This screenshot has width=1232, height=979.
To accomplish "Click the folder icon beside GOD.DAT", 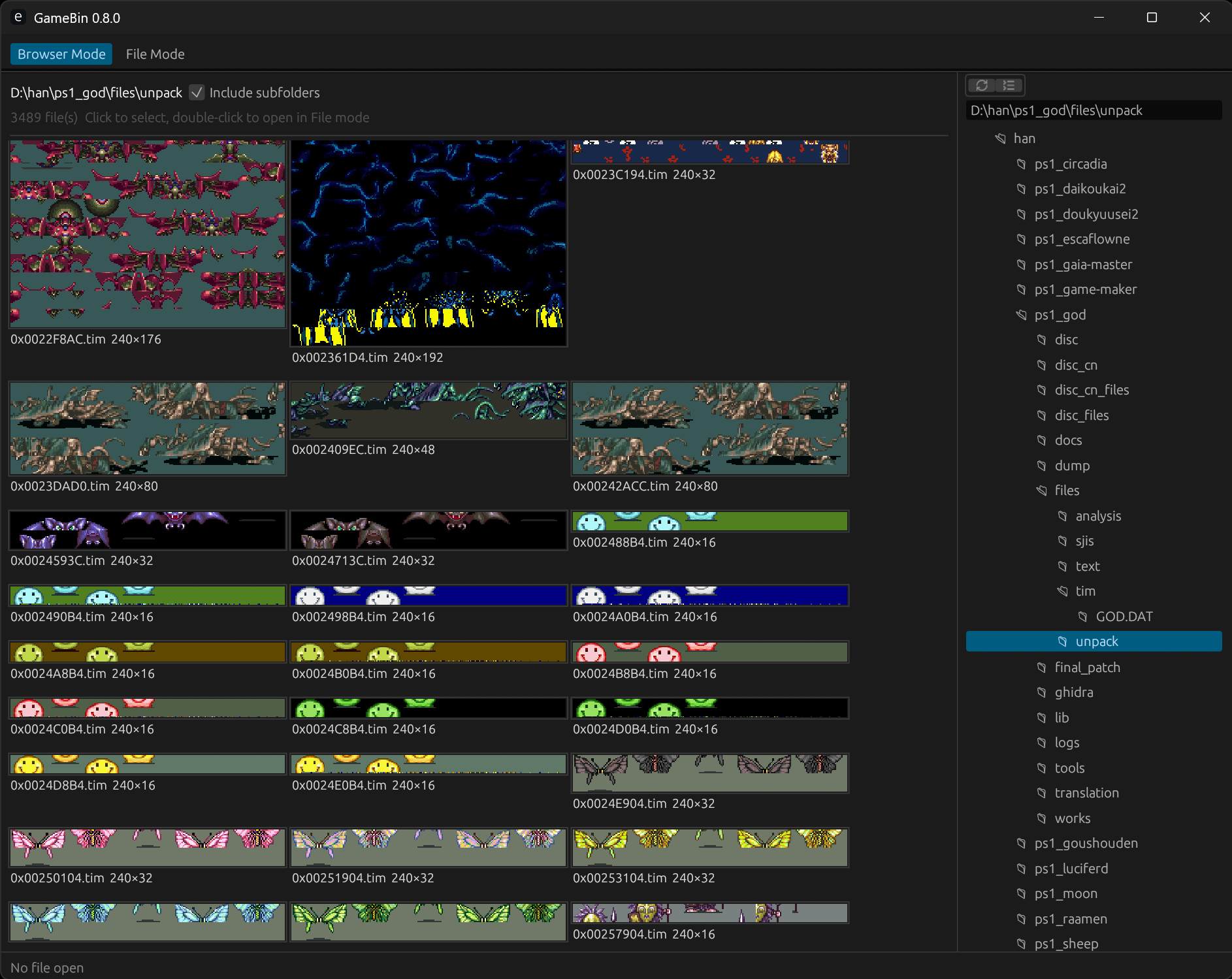I will [1082, 617].
